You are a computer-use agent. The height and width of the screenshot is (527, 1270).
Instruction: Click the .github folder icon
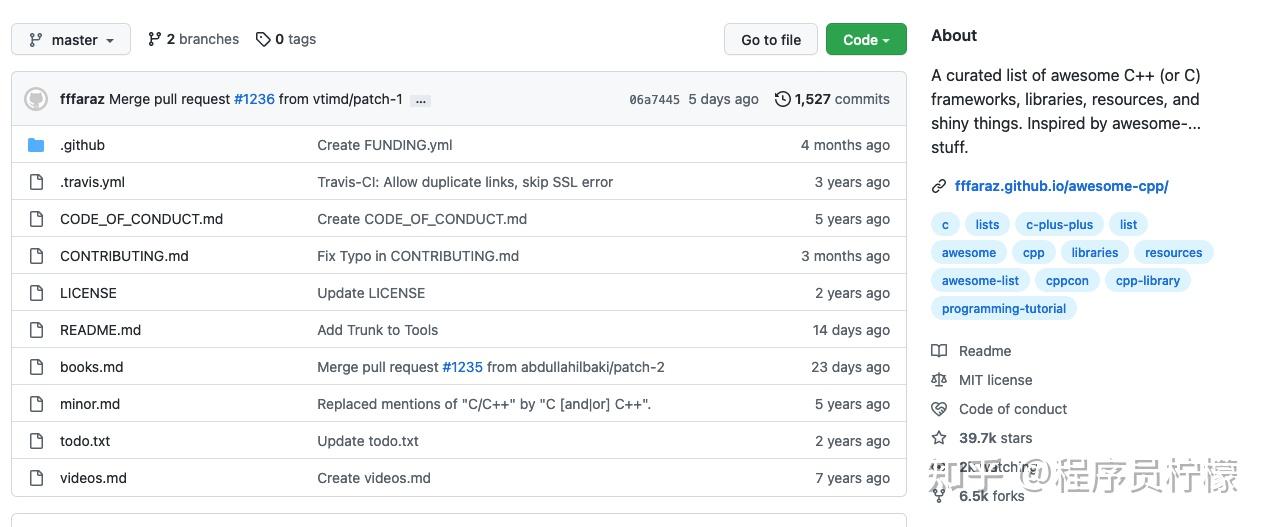37,145
